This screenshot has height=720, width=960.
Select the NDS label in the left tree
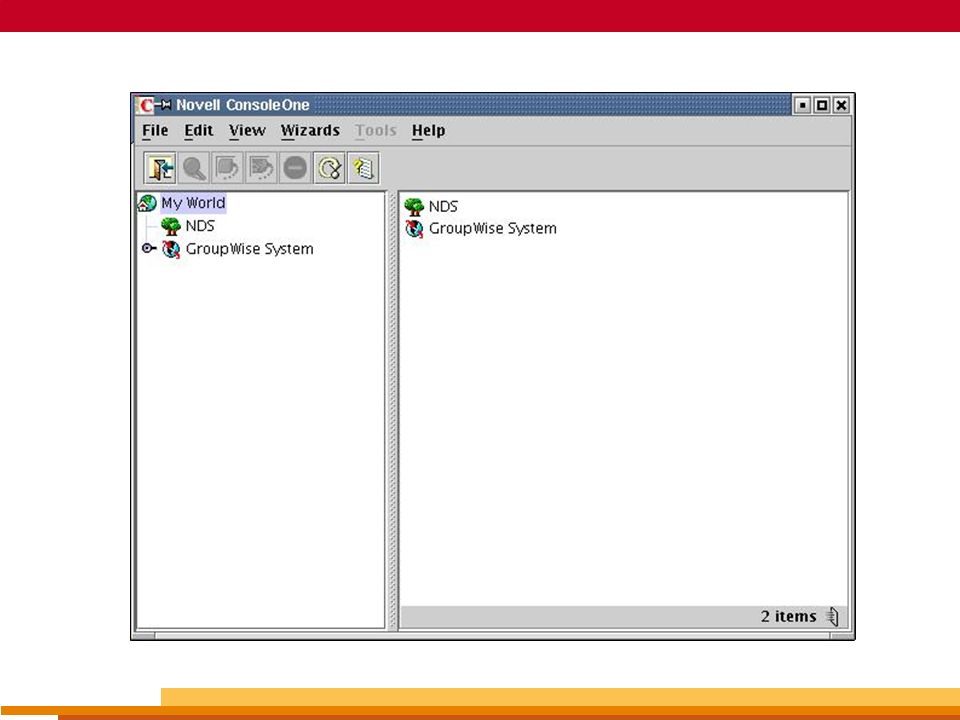coord(200,226)
